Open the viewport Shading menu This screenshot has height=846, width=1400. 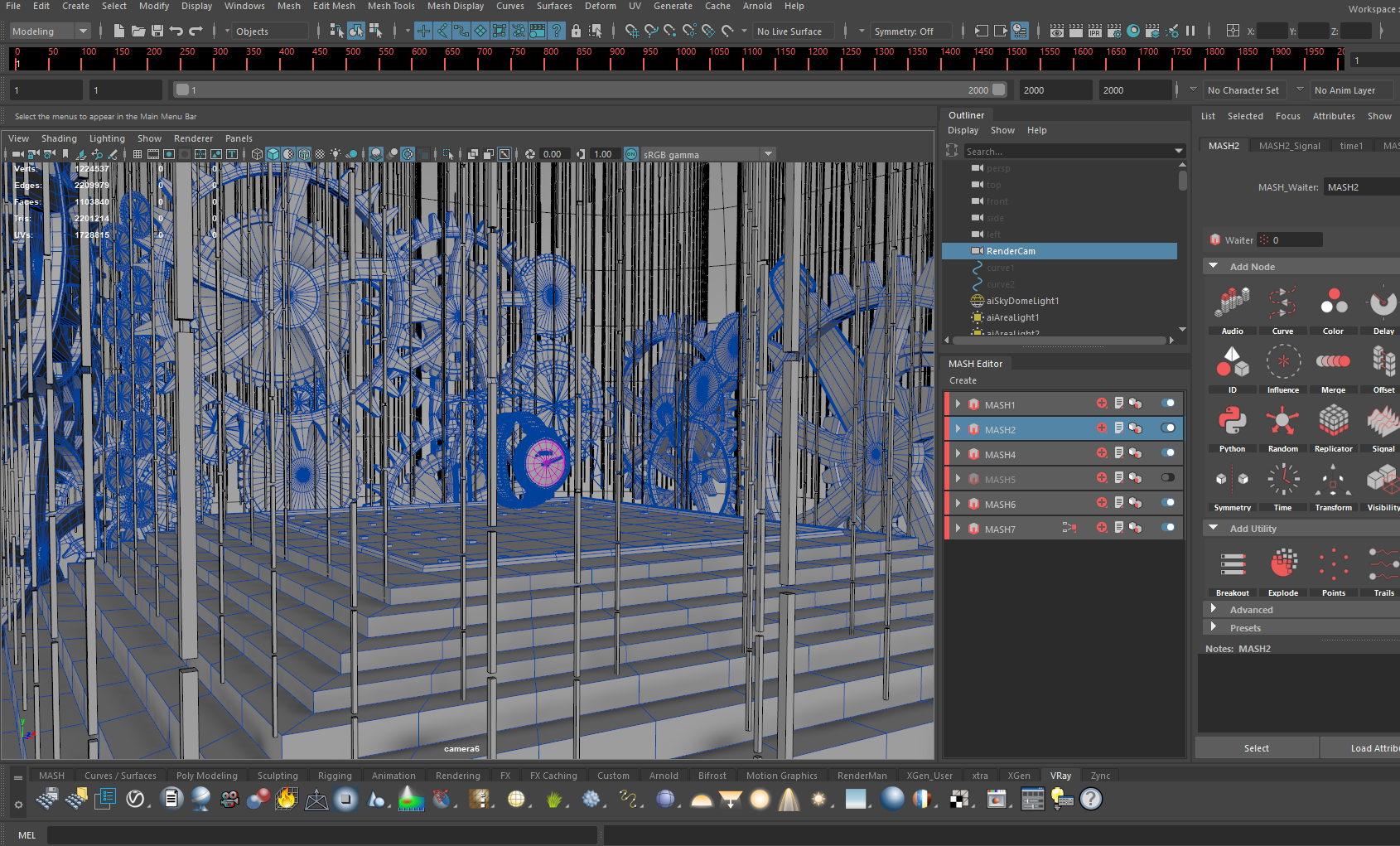click(59, 138)
